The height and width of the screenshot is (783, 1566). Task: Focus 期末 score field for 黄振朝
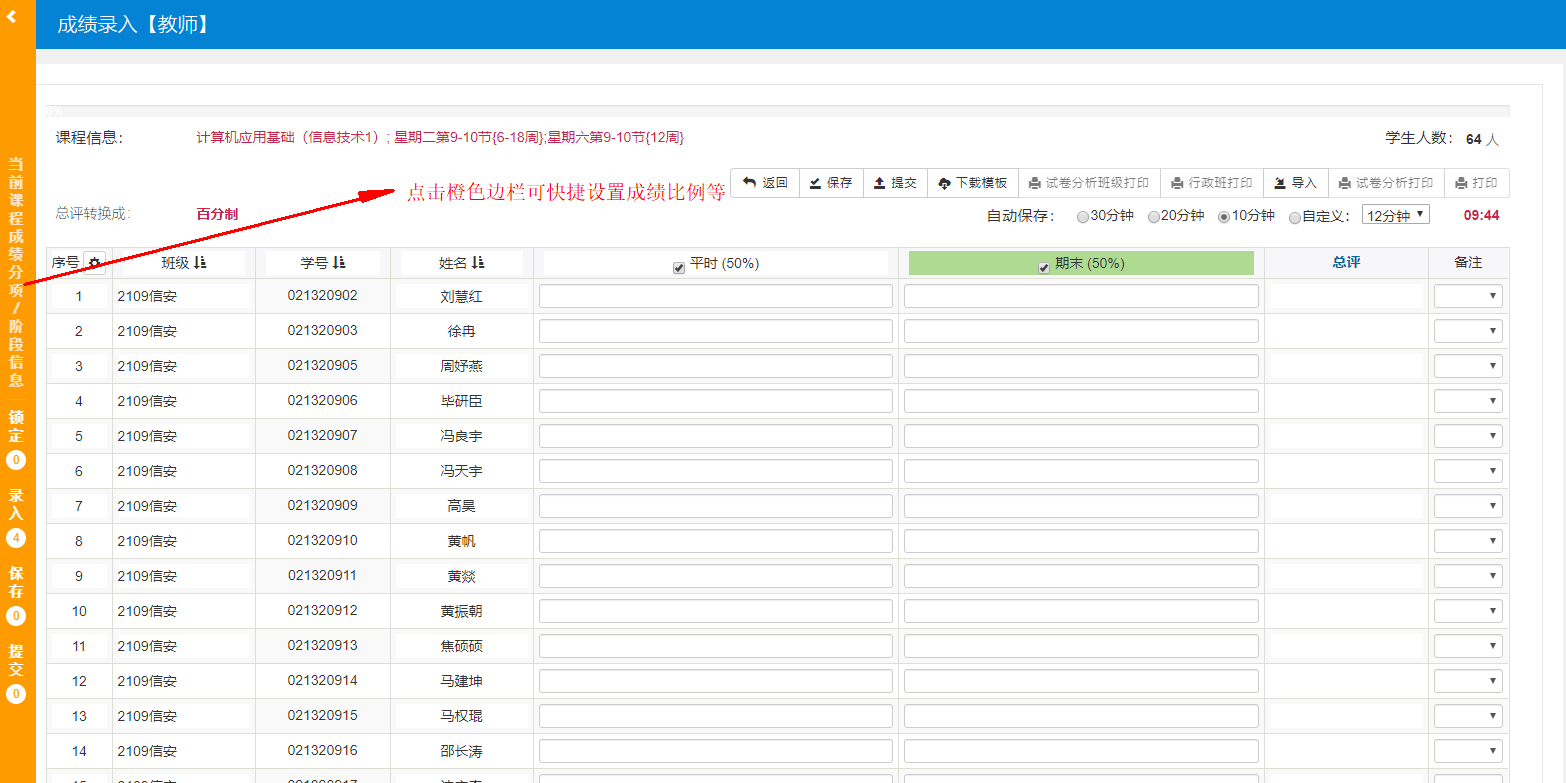coord(1081,611)
